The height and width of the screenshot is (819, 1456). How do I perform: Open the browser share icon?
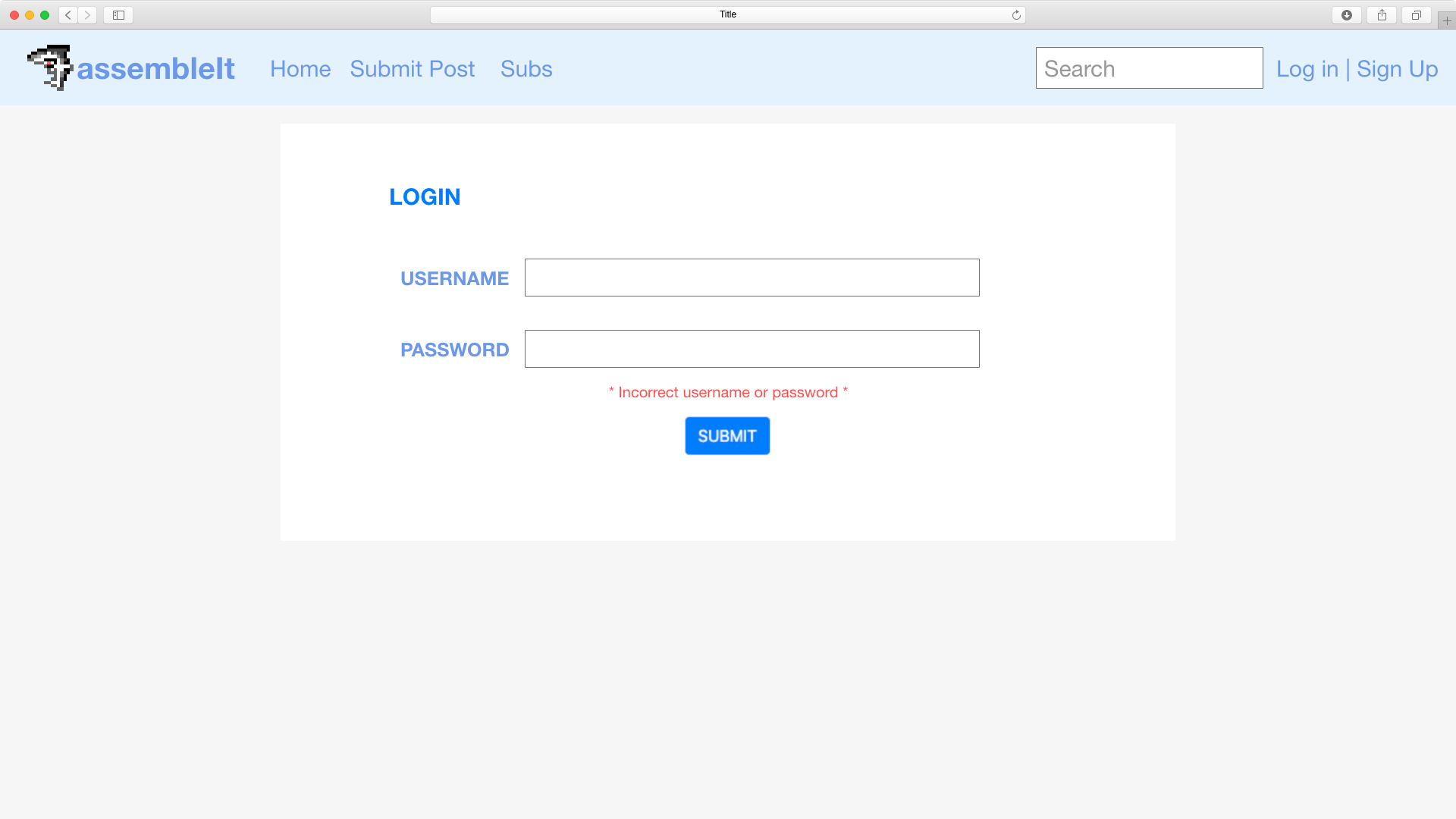pyautogui.click(x=1382, y=15)
